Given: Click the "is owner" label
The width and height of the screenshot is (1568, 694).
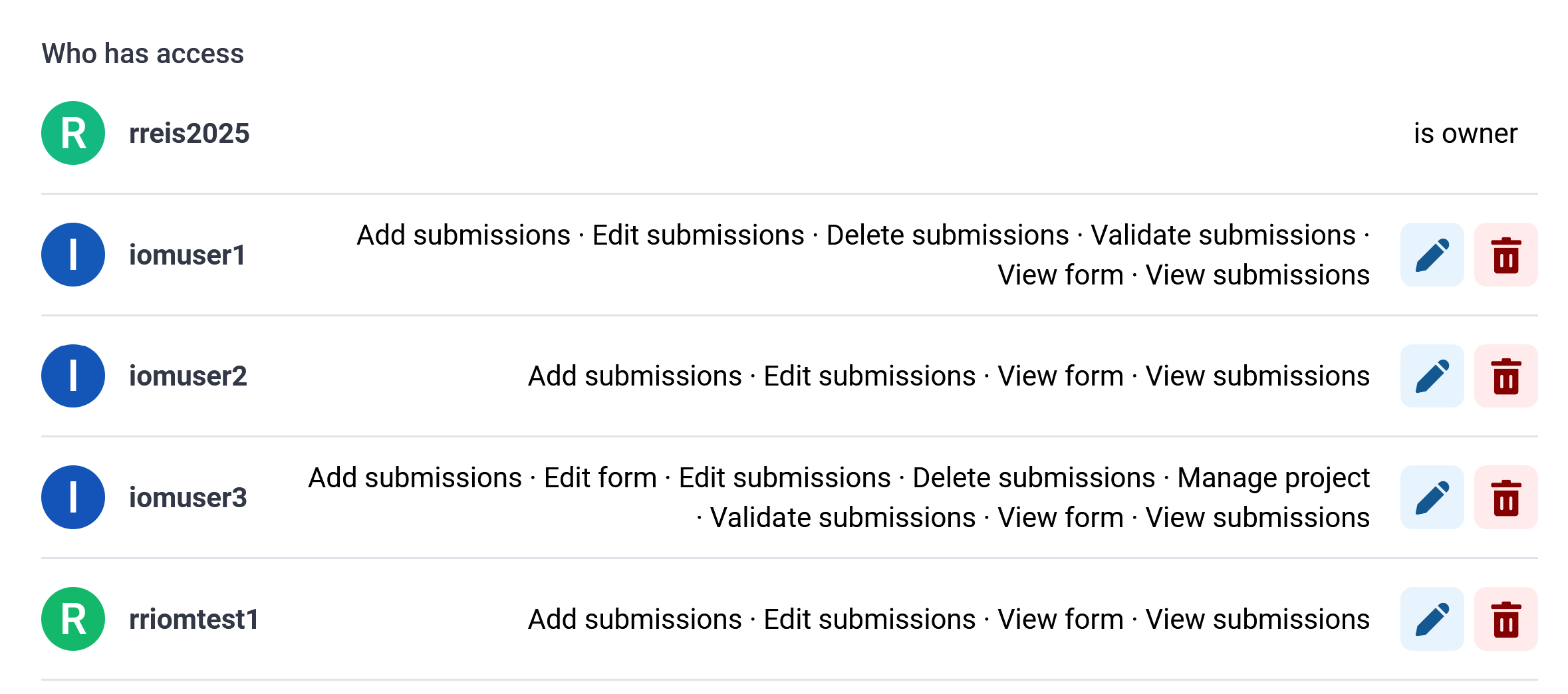Looking at the screenshot, I should pyautogui.click(x=1465, y=134).
